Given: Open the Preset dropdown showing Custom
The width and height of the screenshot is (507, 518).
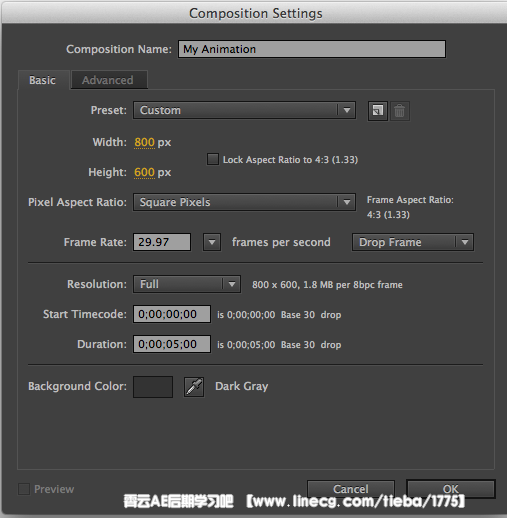Looking at the screenshot, I should point(244,110).
